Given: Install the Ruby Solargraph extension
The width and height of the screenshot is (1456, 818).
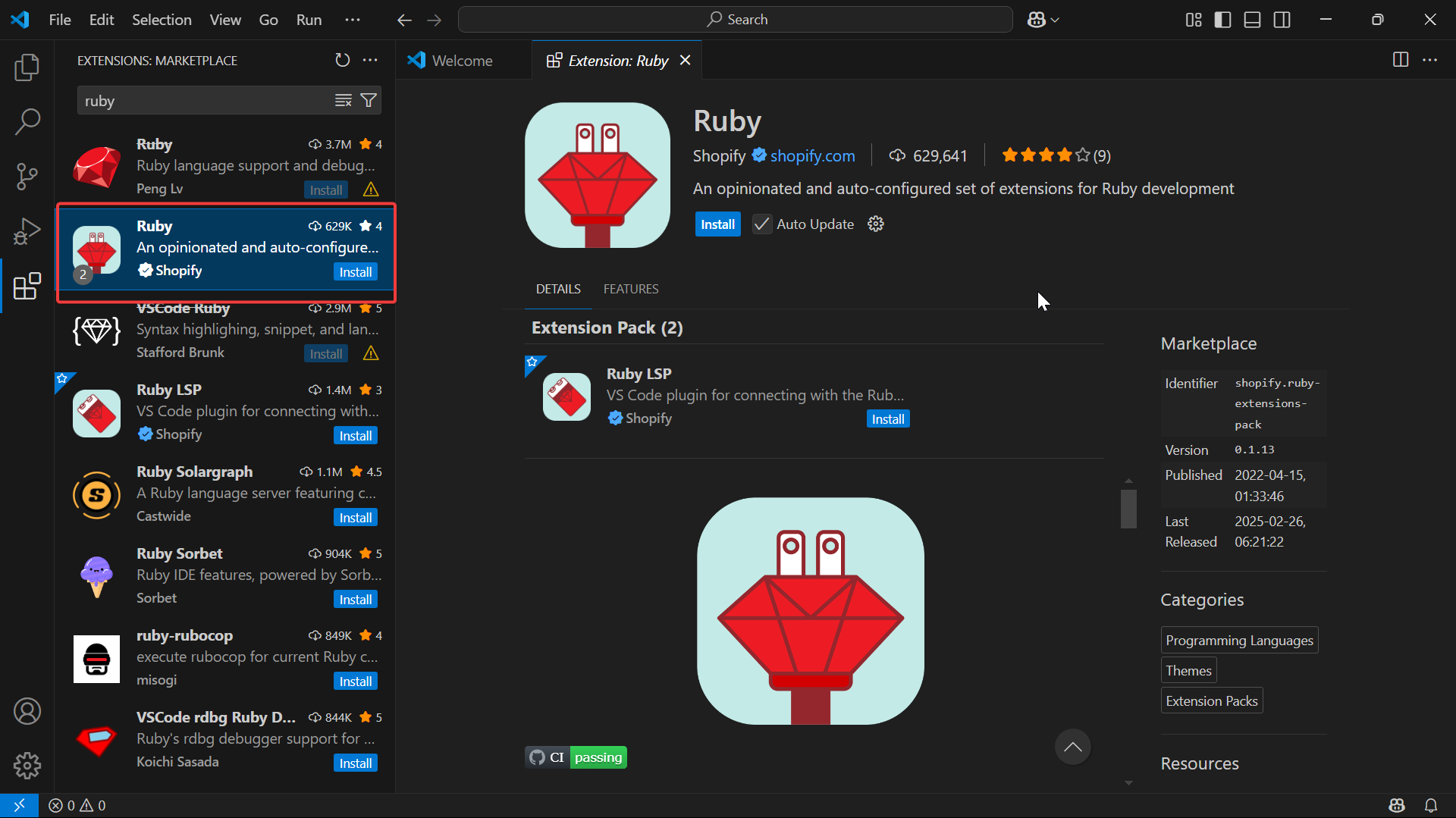Looking at the screenshot, I should point(355,518).
